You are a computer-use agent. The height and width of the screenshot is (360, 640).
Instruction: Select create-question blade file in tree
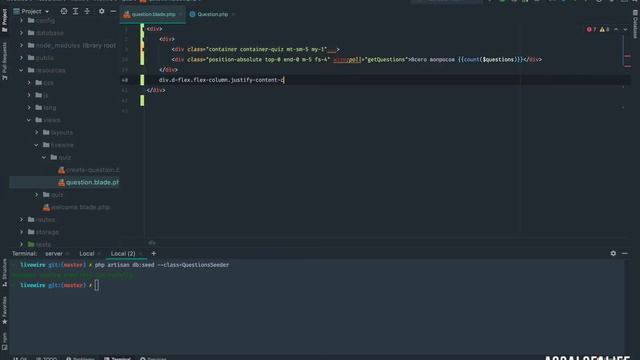pos(88,170)
